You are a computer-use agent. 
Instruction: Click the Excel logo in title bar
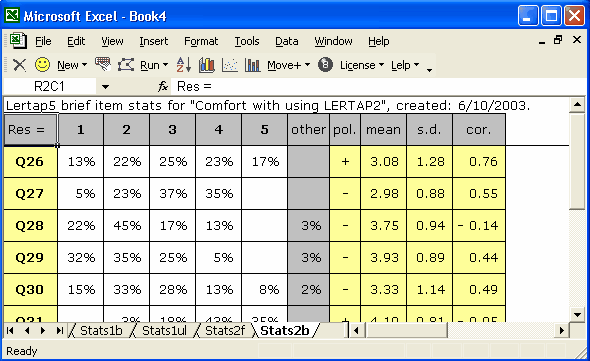click(x=12, y=15)
